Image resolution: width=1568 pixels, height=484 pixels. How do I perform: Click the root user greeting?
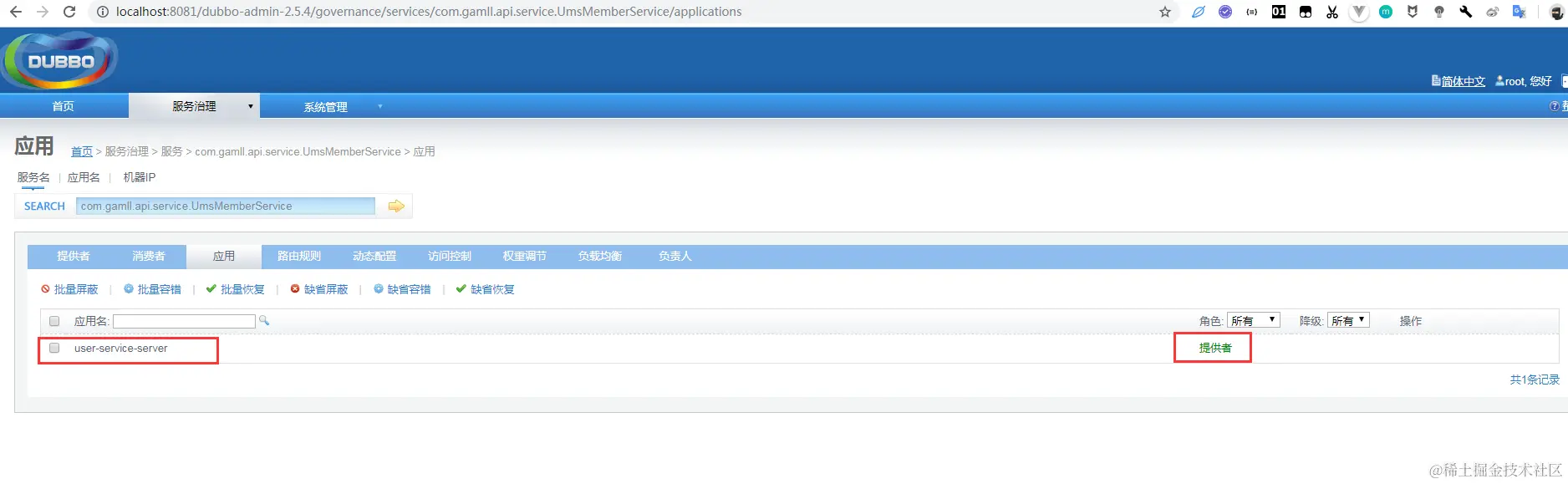[1524, 81]
